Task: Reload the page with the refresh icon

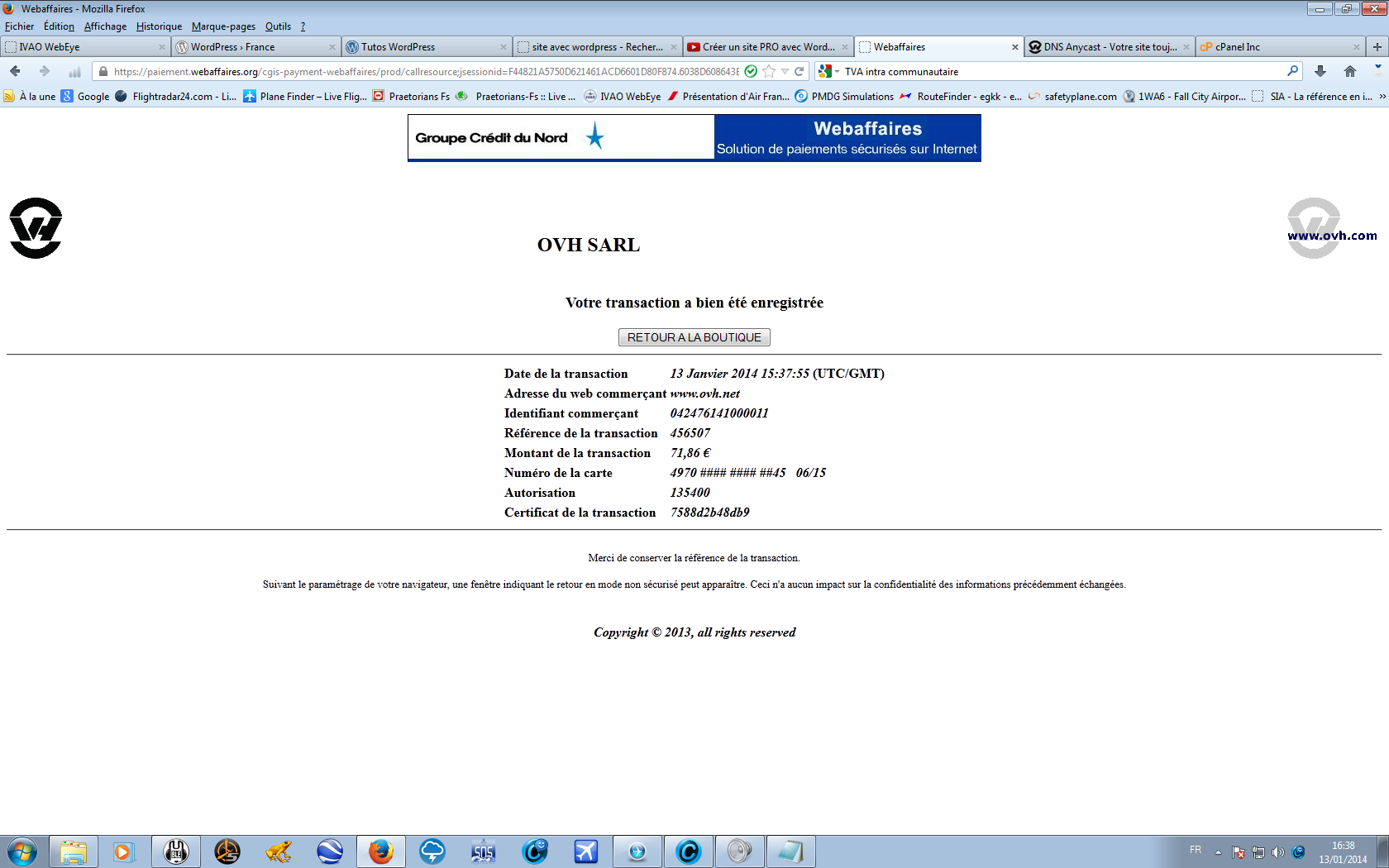Action: tap(800, 71)
